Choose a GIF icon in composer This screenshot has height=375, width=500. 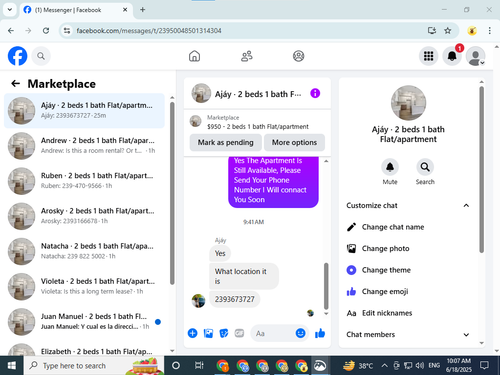(239, 333)
